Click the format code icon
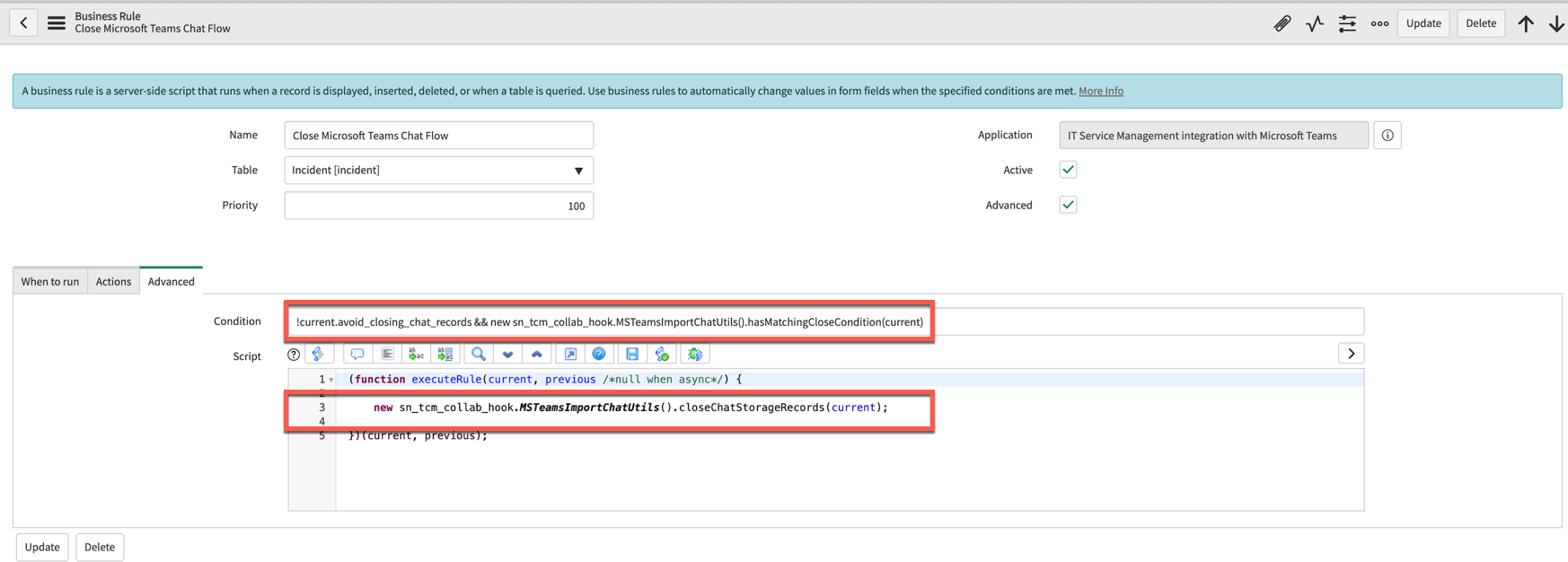The width and height of the screenshot is (1568, 562). tap(387, 354)
